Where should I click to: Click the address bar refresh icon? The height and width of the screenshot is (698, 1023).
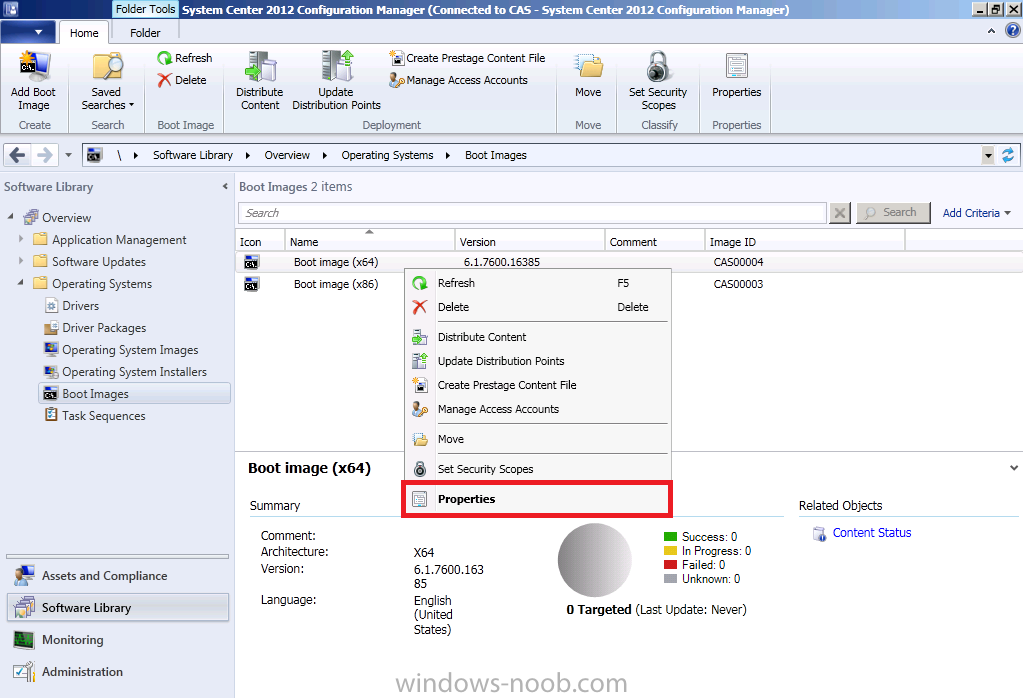pos(1008,155)
